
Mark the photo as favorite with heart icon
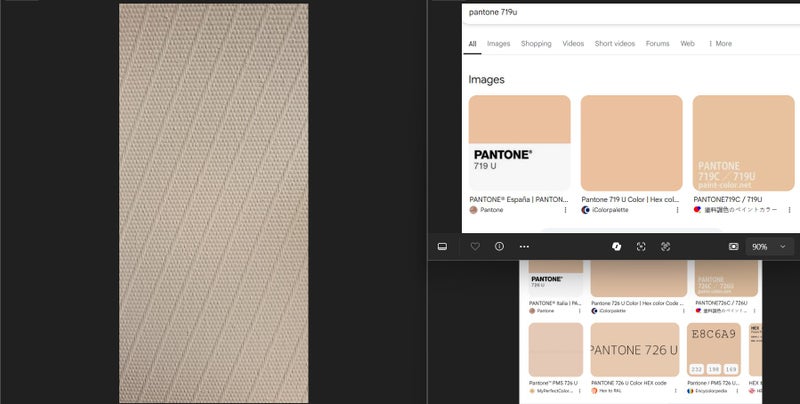[x=475, y=246]
